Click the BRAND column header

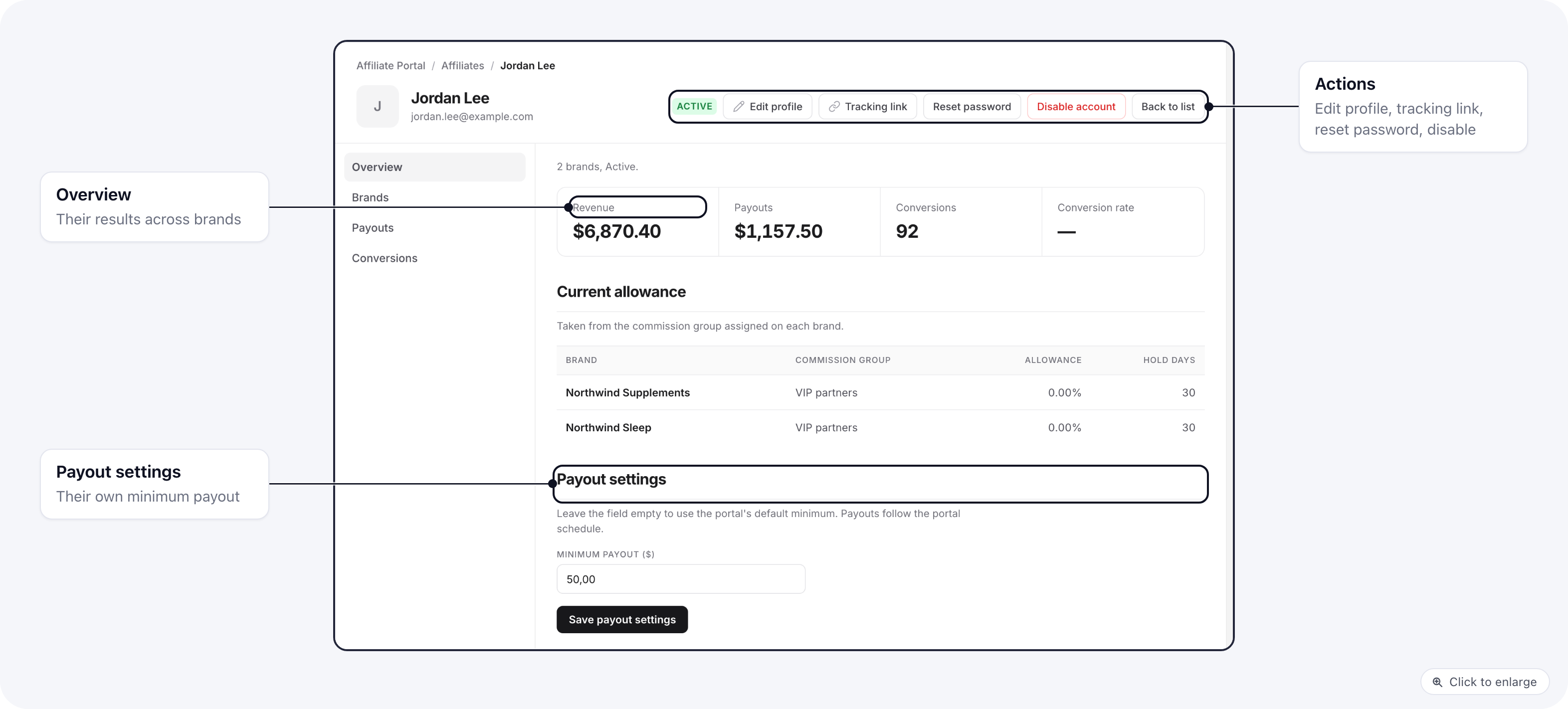[582, 360]
